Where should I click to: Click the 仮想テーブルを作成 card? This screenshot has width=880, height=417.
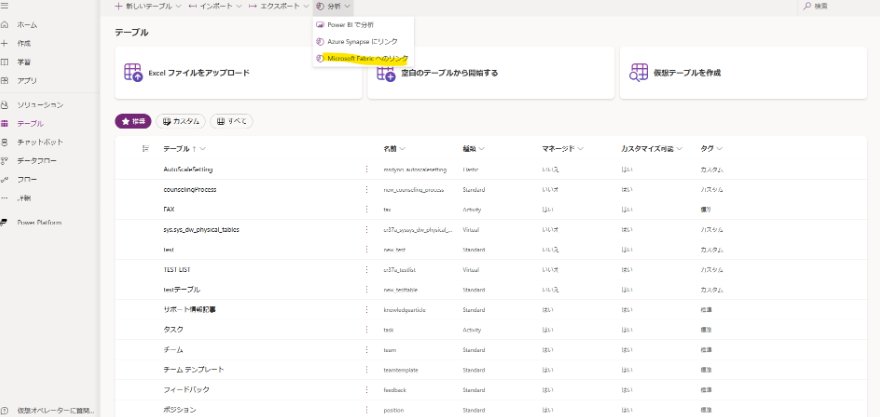click(743, 73)
